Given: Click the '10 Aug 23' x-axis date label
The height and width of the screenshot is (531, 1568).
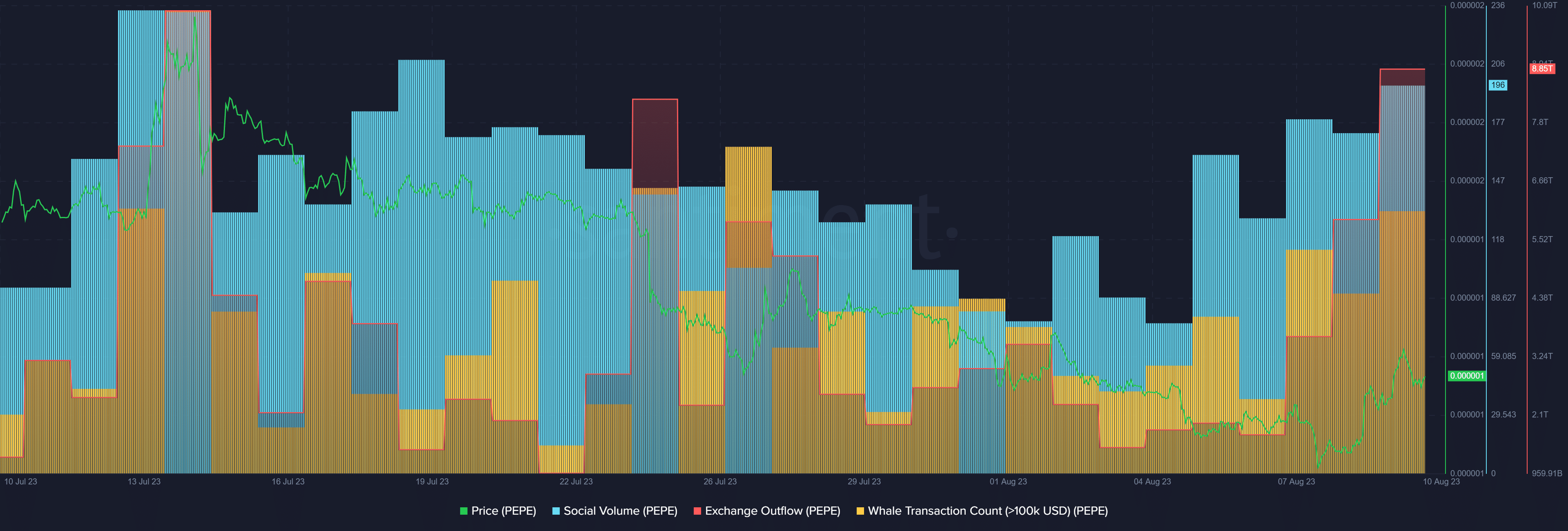Looking at the screenshot, I should pos(1441,482).
